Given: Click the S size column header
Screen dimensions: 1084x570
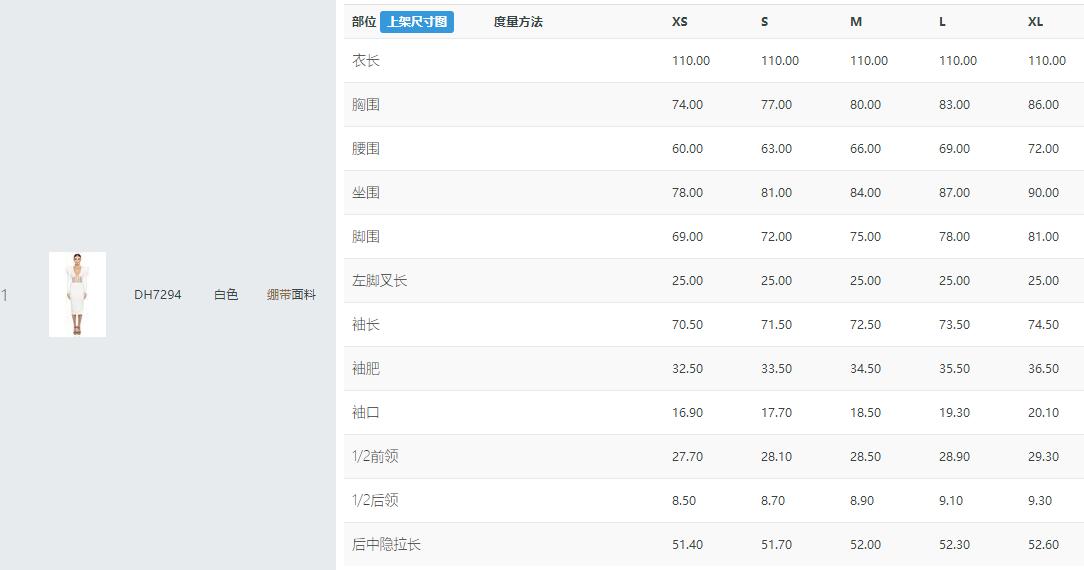Looking at the screenshot, I should point(765,21).
